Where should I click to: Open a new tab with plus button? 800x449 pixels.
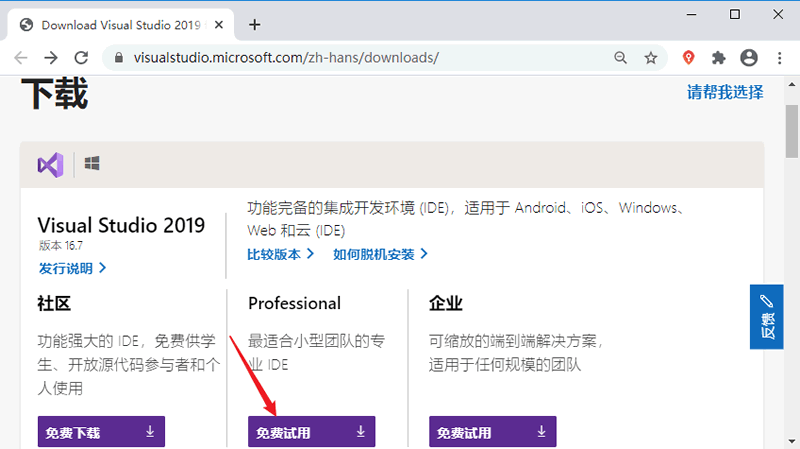[x=255, y=24]
